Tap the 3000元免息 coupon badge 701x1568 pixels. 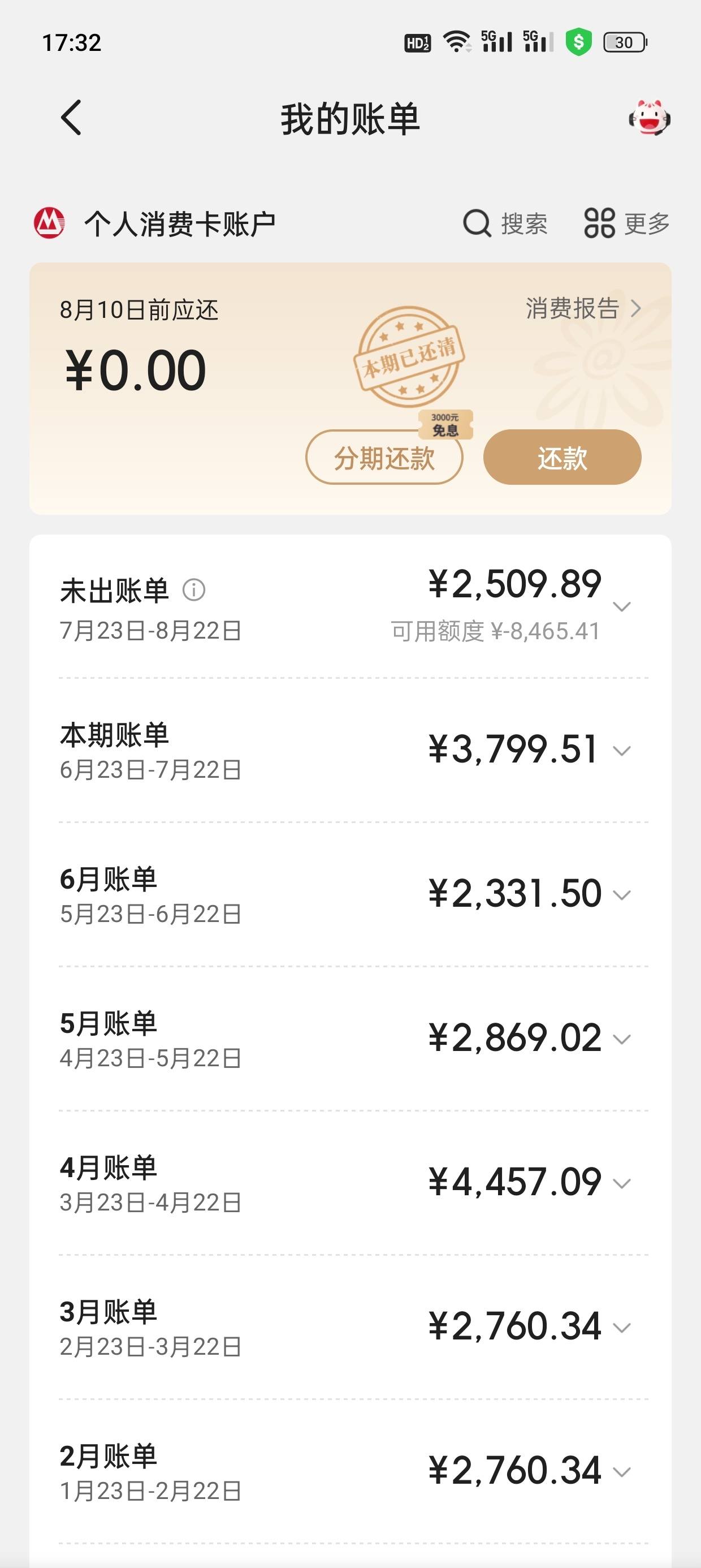pyautogui.click(x=445, y=425)
